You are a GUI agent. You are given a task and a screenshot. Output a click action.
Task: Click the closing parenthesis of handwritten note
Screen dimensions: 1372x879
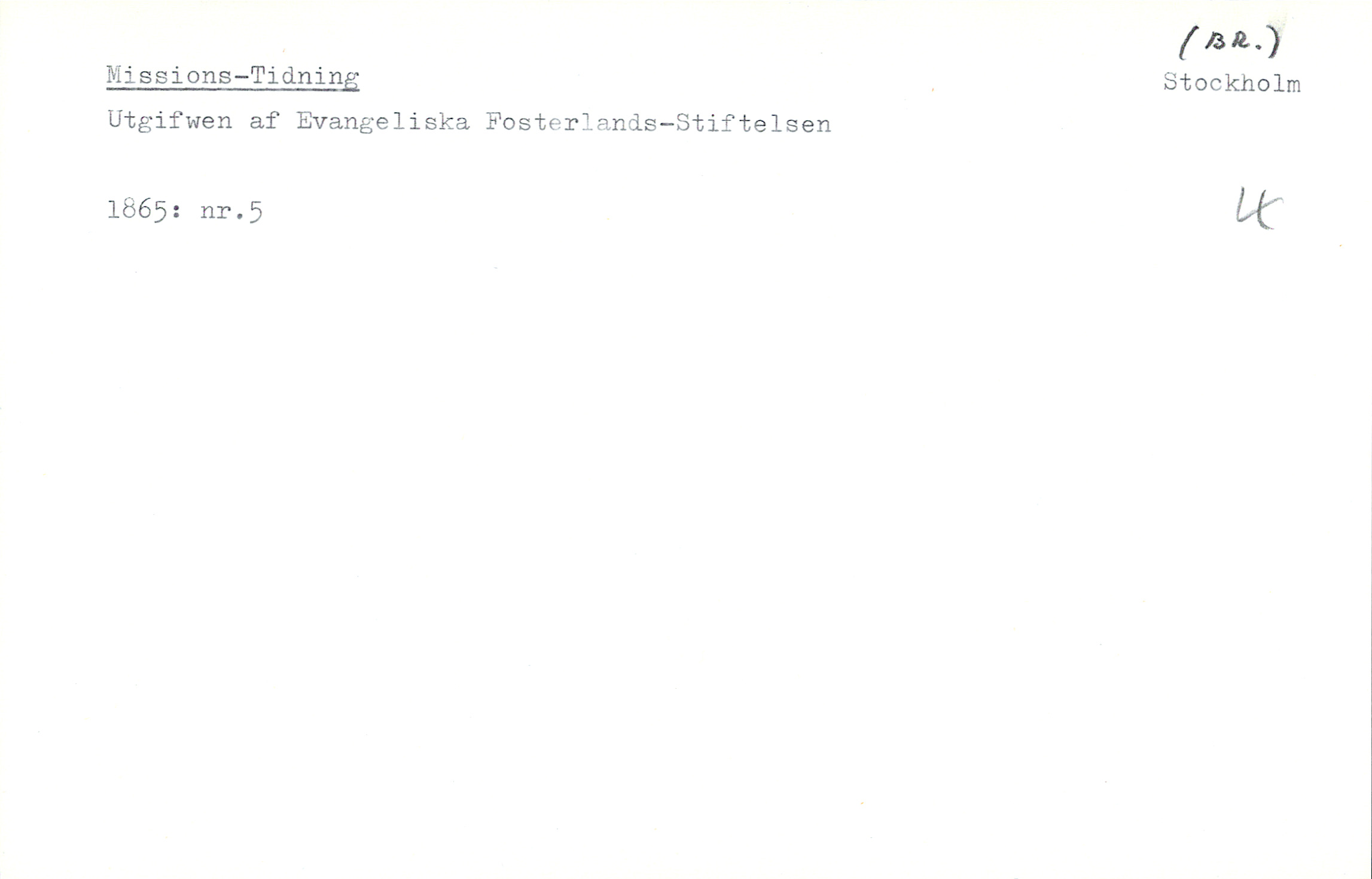tap(1276, 43)
